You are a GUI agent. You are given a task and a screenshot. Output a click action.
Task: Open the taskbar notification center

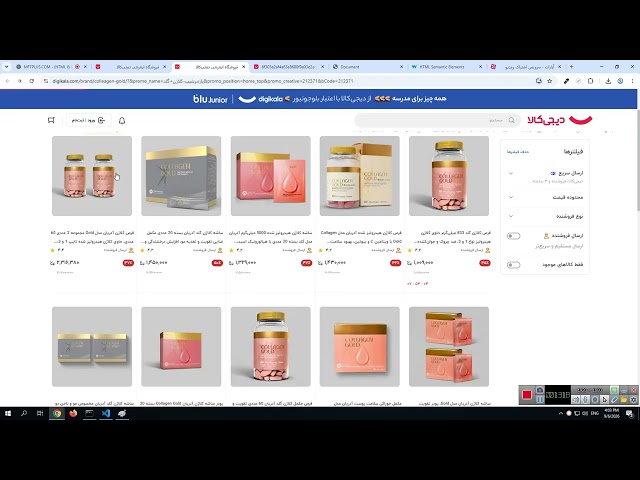pos(630,413)
